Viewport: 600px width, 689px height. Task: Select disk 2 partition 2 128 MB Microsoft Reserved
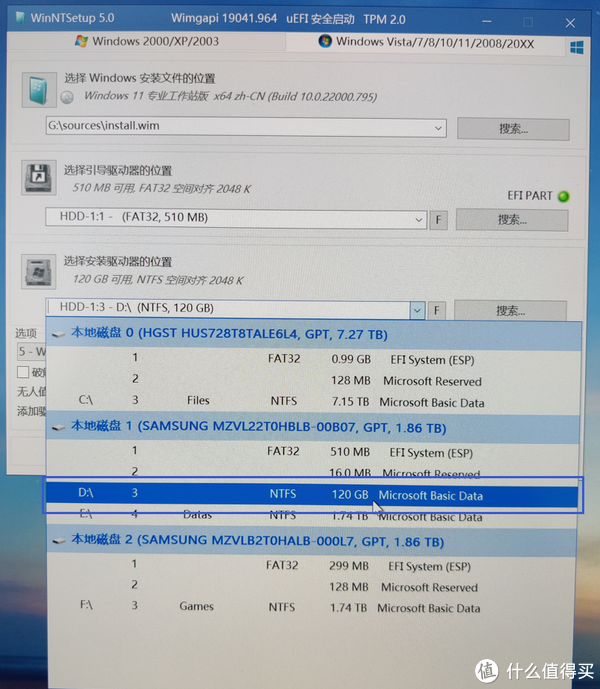(312, 587)
